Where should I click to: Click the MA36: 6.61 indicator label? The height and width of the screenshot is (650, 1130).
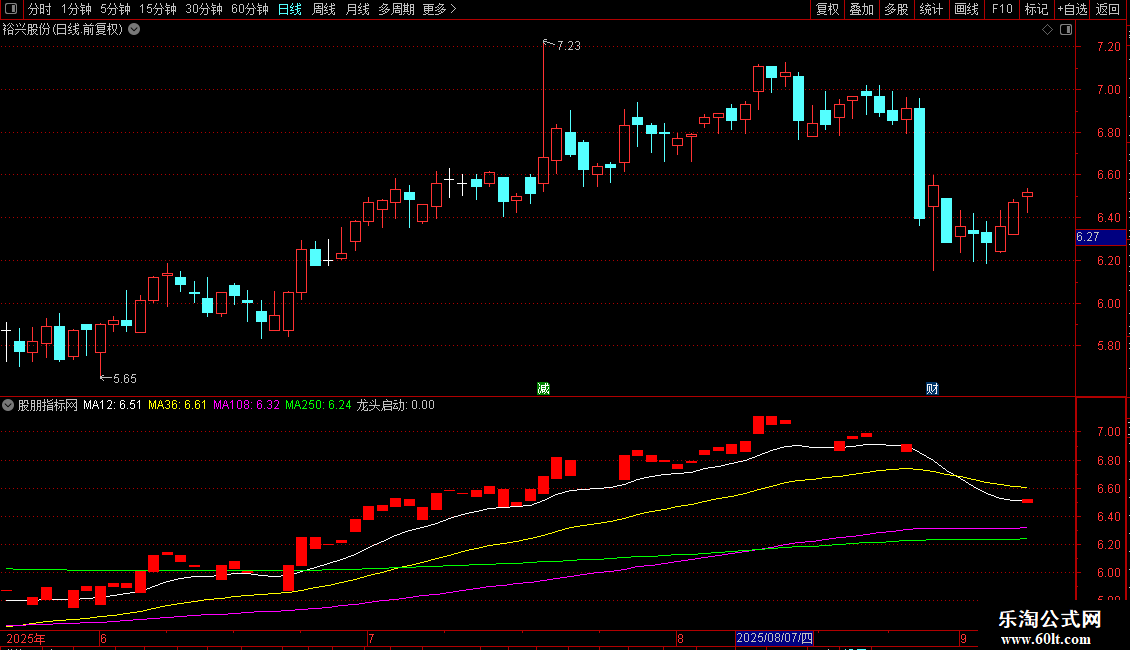177,405
